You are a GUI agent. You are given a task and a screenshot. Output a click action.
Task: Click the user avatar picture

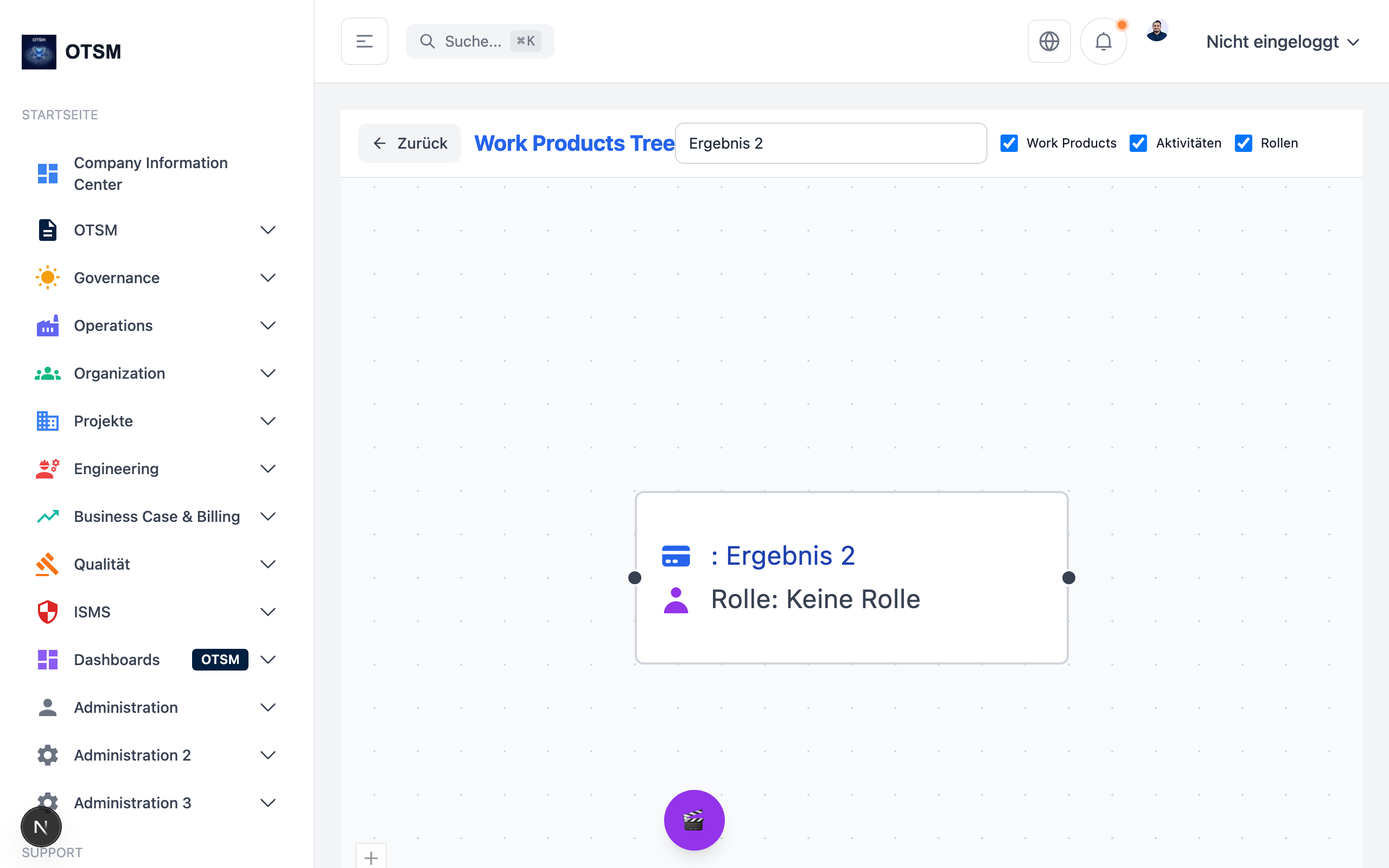[x=1157, y=31]
